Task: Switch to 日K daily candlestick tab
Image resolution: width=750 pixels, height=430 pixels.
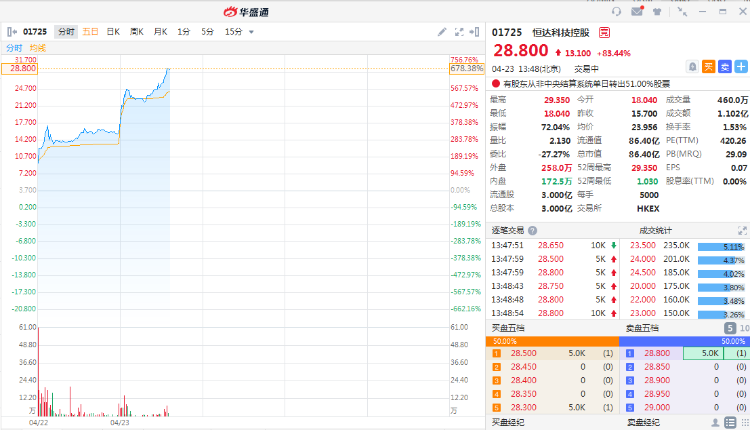Action: coord(113,32)
